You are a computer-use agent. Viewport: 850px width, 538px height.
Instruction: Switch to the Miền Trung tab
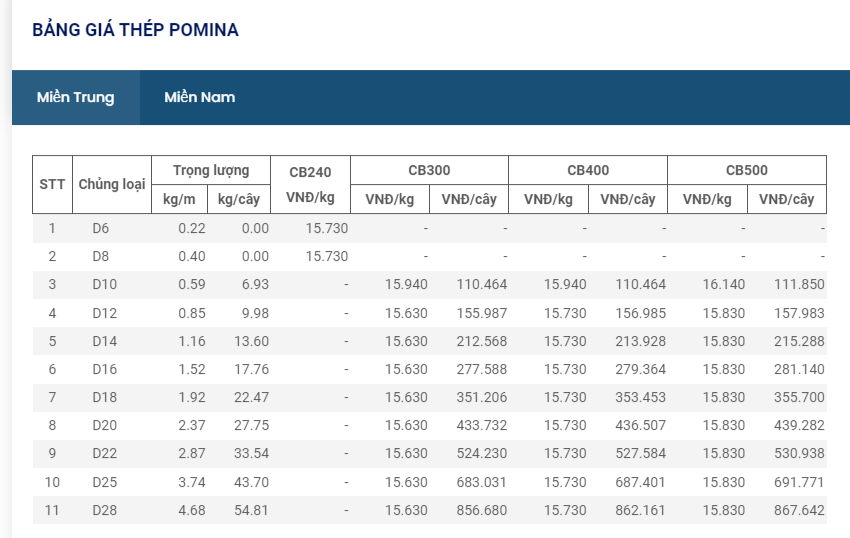coord(76,97)
